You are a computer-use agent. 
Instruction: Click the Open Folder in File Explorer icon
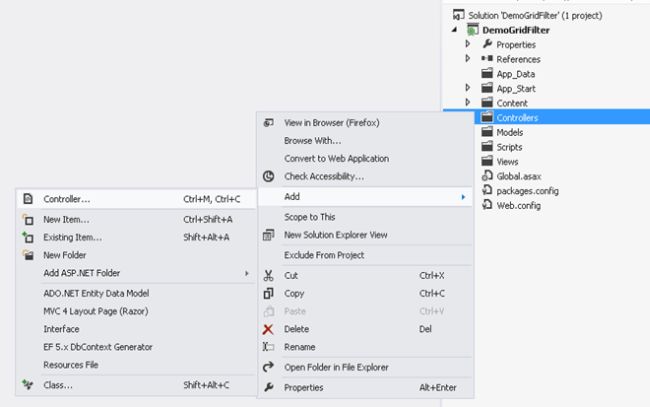(268, 366)
